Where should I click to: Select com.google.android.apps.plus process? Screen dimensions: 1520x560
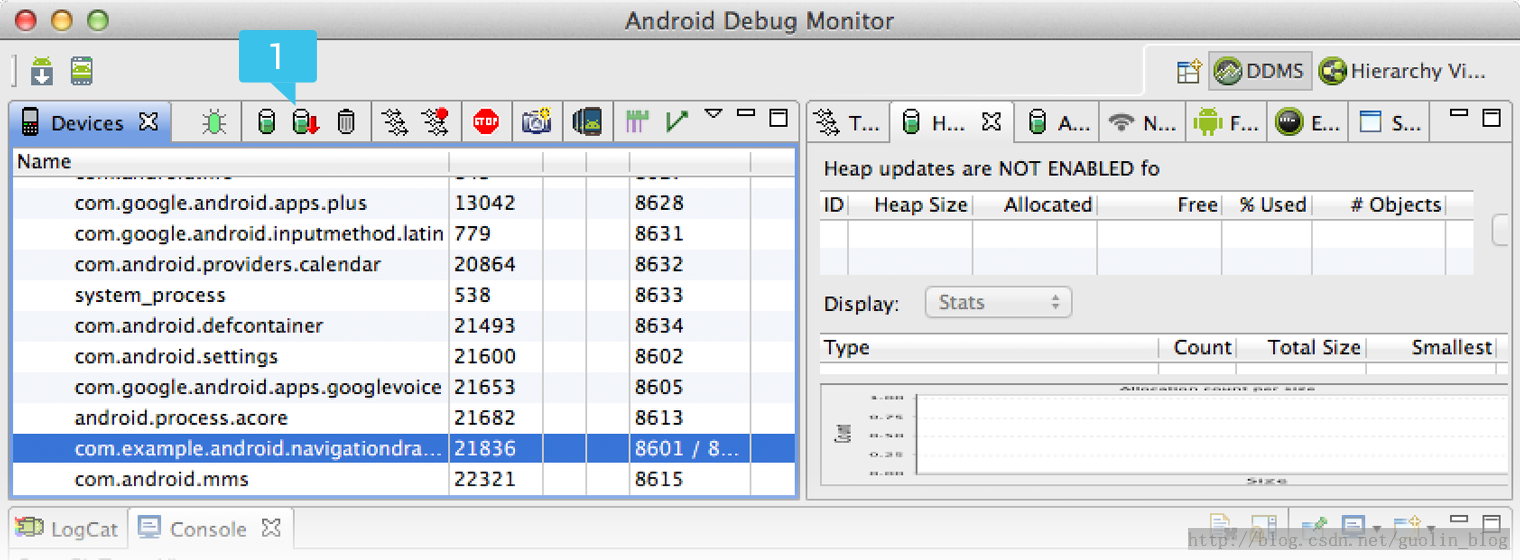pyautogui.click(x=404, y=203)
